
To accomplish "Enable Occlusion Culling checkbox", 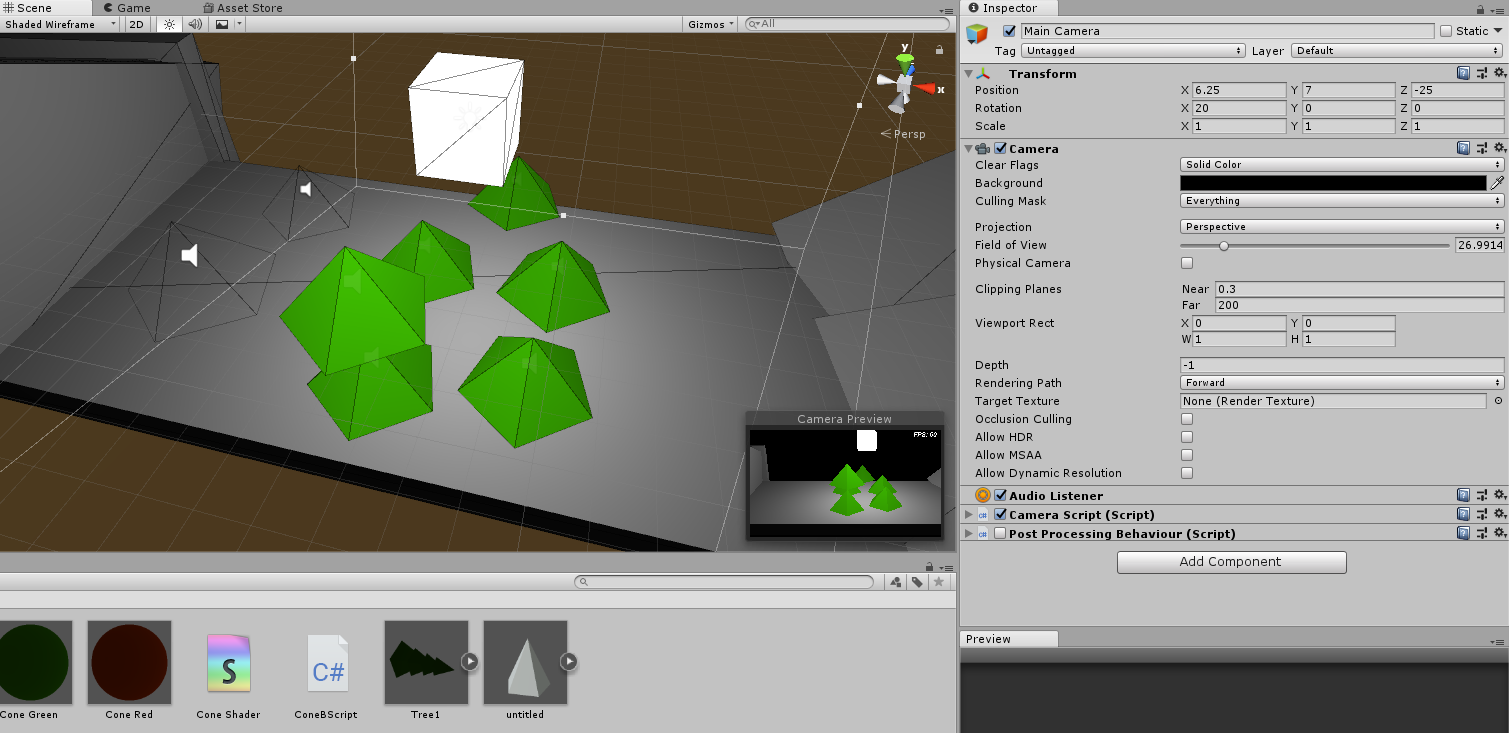I will tap(1187, 419).
